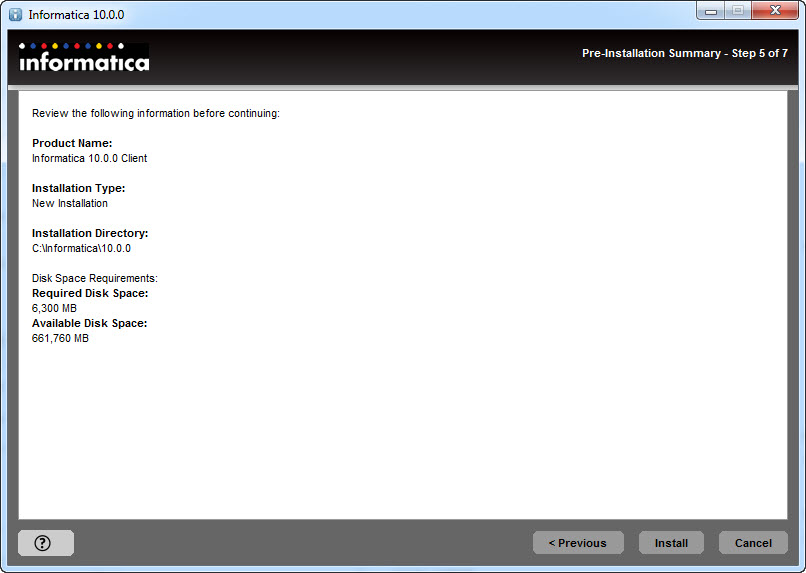Click the 'Installation Type:' label
Screen dimensions: 806x573
(x=79, y=188)
